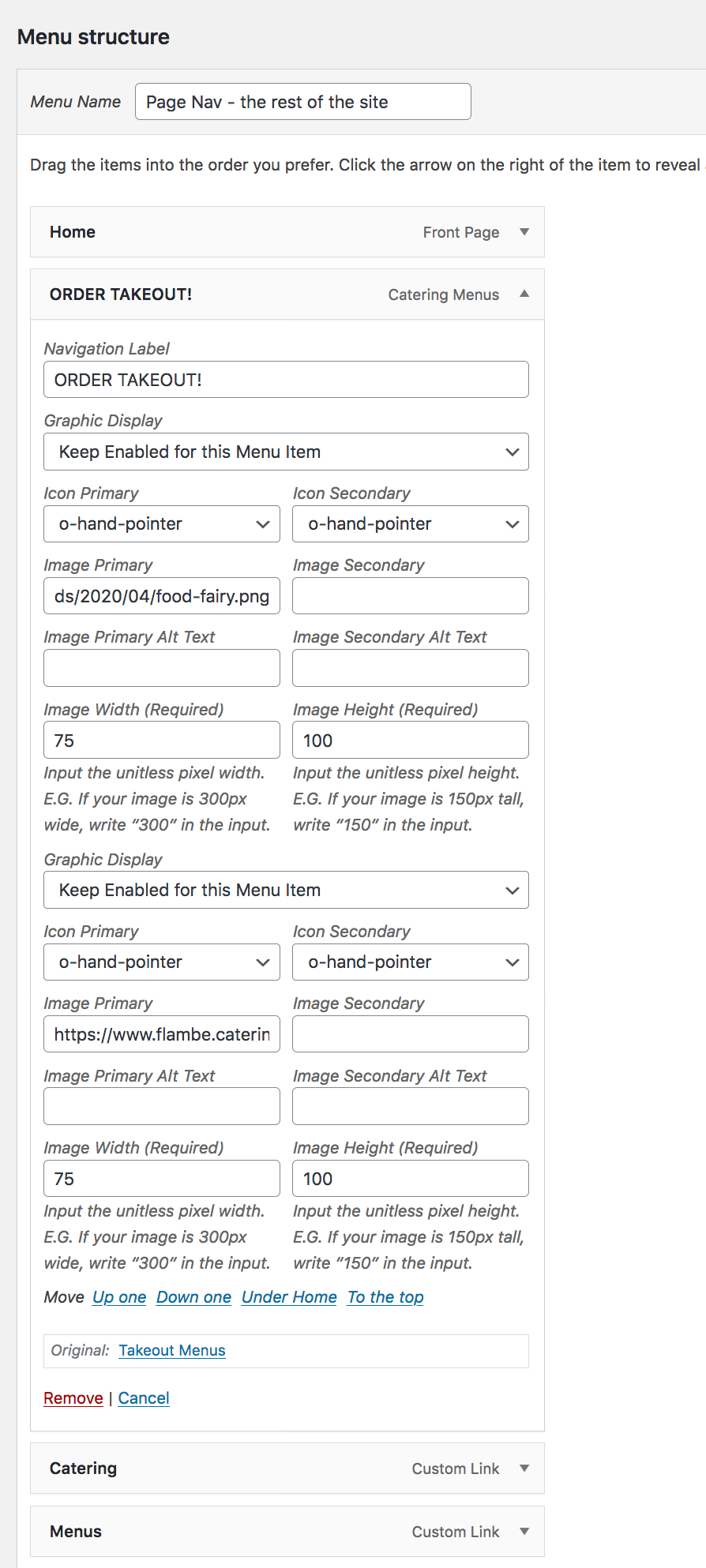
Task: Click the Up one move link
Action: click(119, 1297)
